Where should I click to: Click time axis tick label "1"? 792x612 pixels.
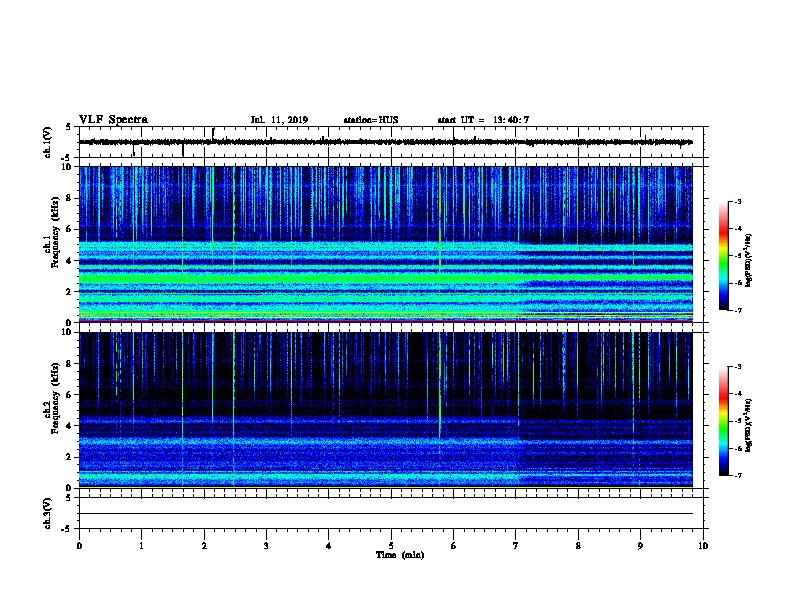(x=141, y=546)
